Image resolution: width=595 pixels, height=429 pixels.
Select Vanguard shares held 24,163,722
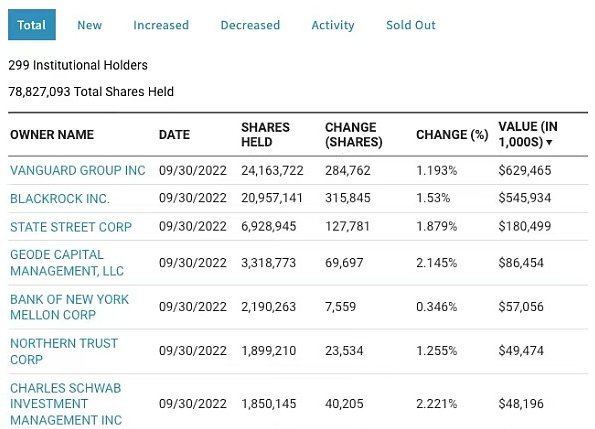(272, 170)
